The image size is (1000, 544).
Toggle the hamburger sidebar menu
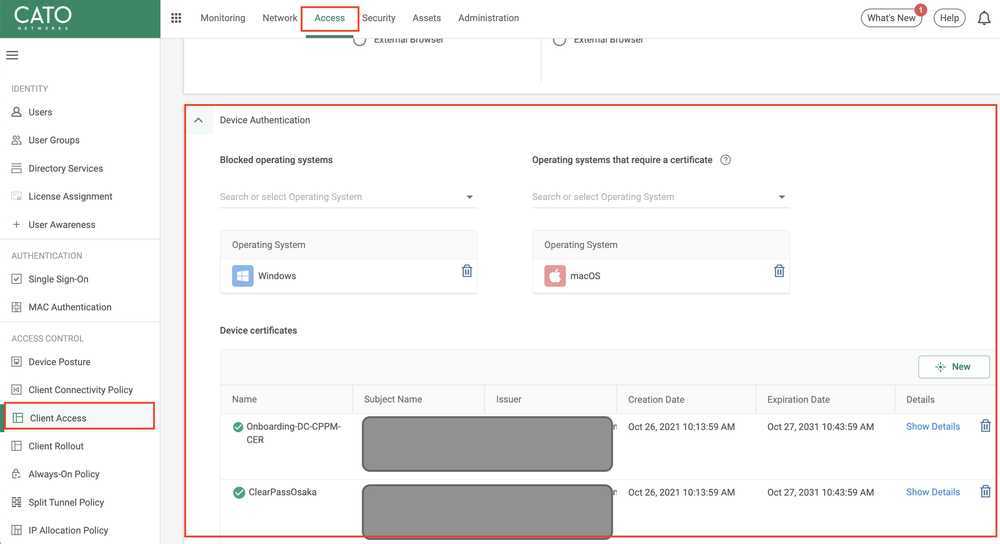[x=12, y=56]
